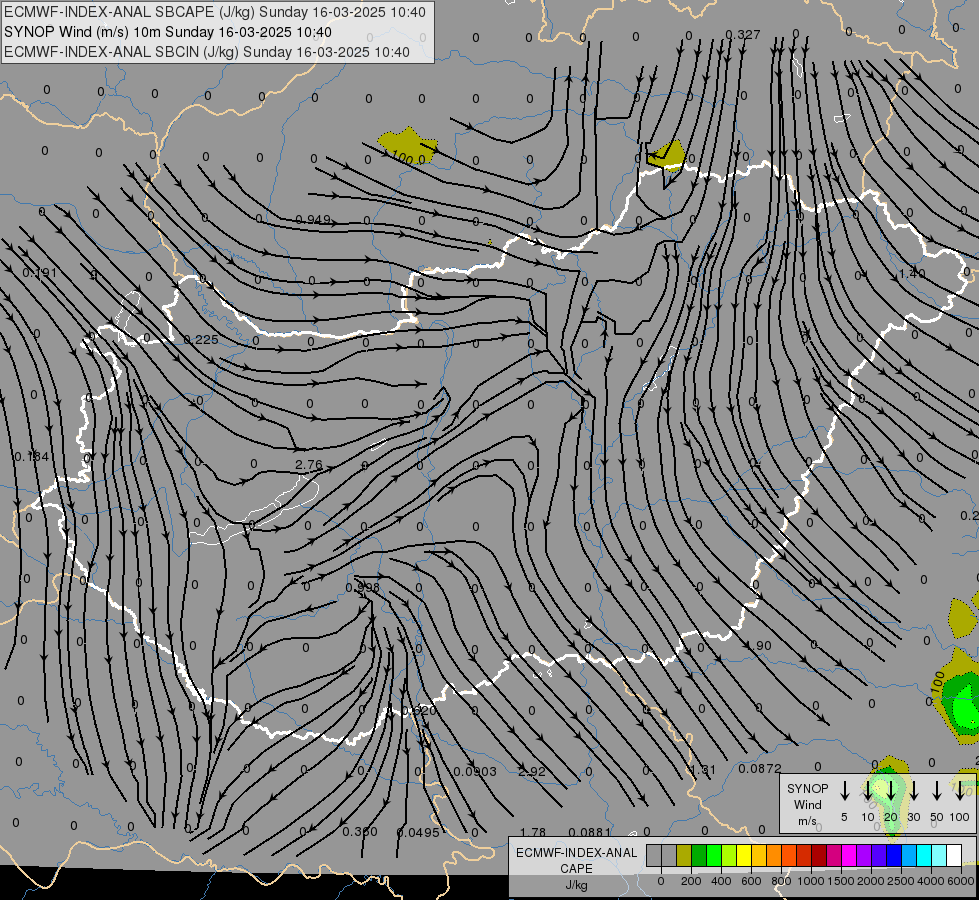Select the yellow-green CAPE legend swatch
This screenshot has width=979, height=900.
point(729,855)
